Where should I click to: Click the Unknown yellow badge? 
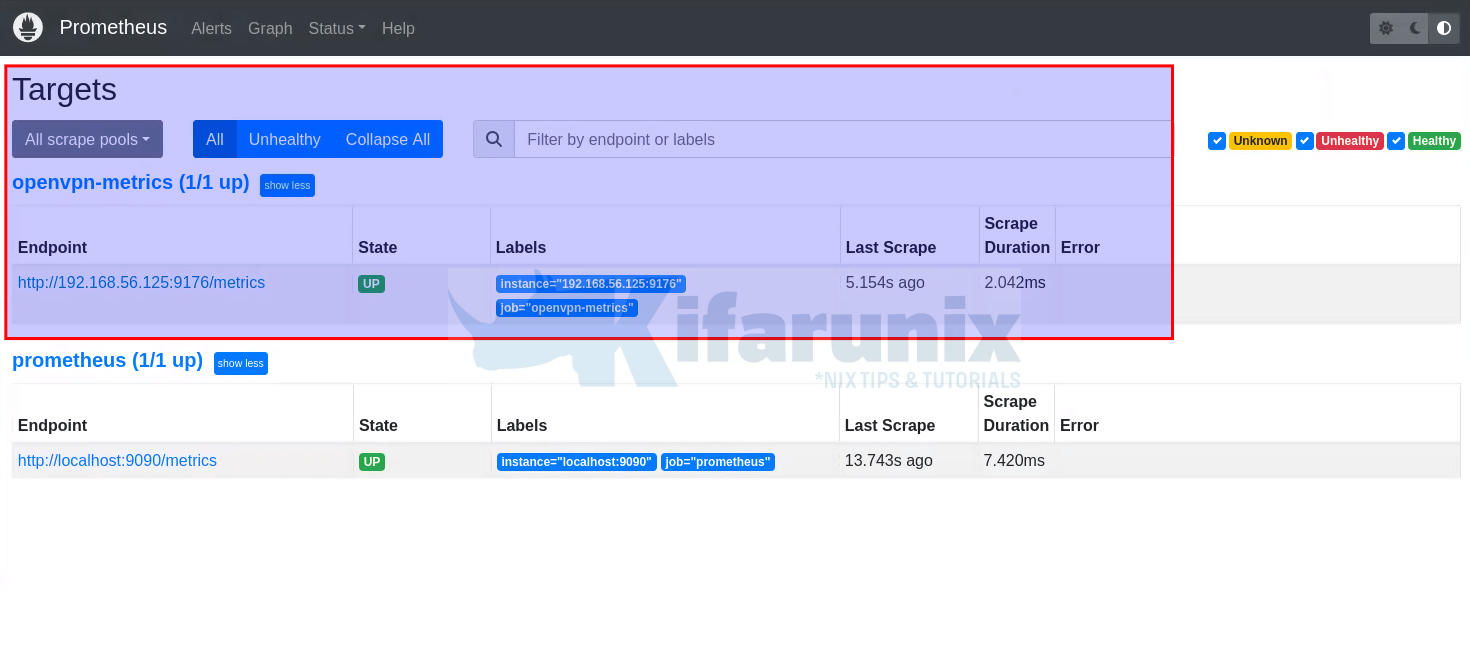[1260, 141]
